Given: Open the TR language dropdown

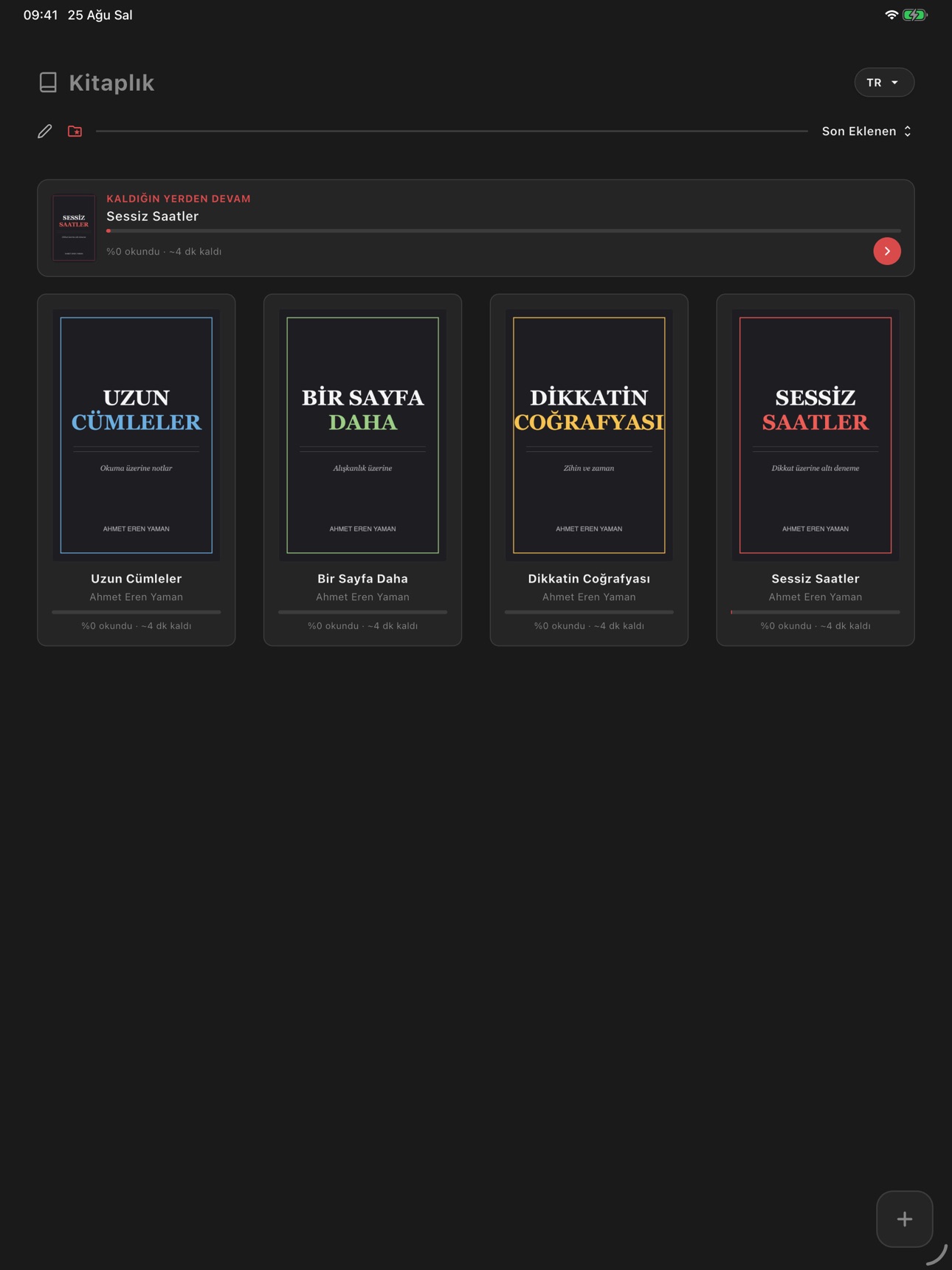Looking at the screenshot, I should (x=884, y=83).
